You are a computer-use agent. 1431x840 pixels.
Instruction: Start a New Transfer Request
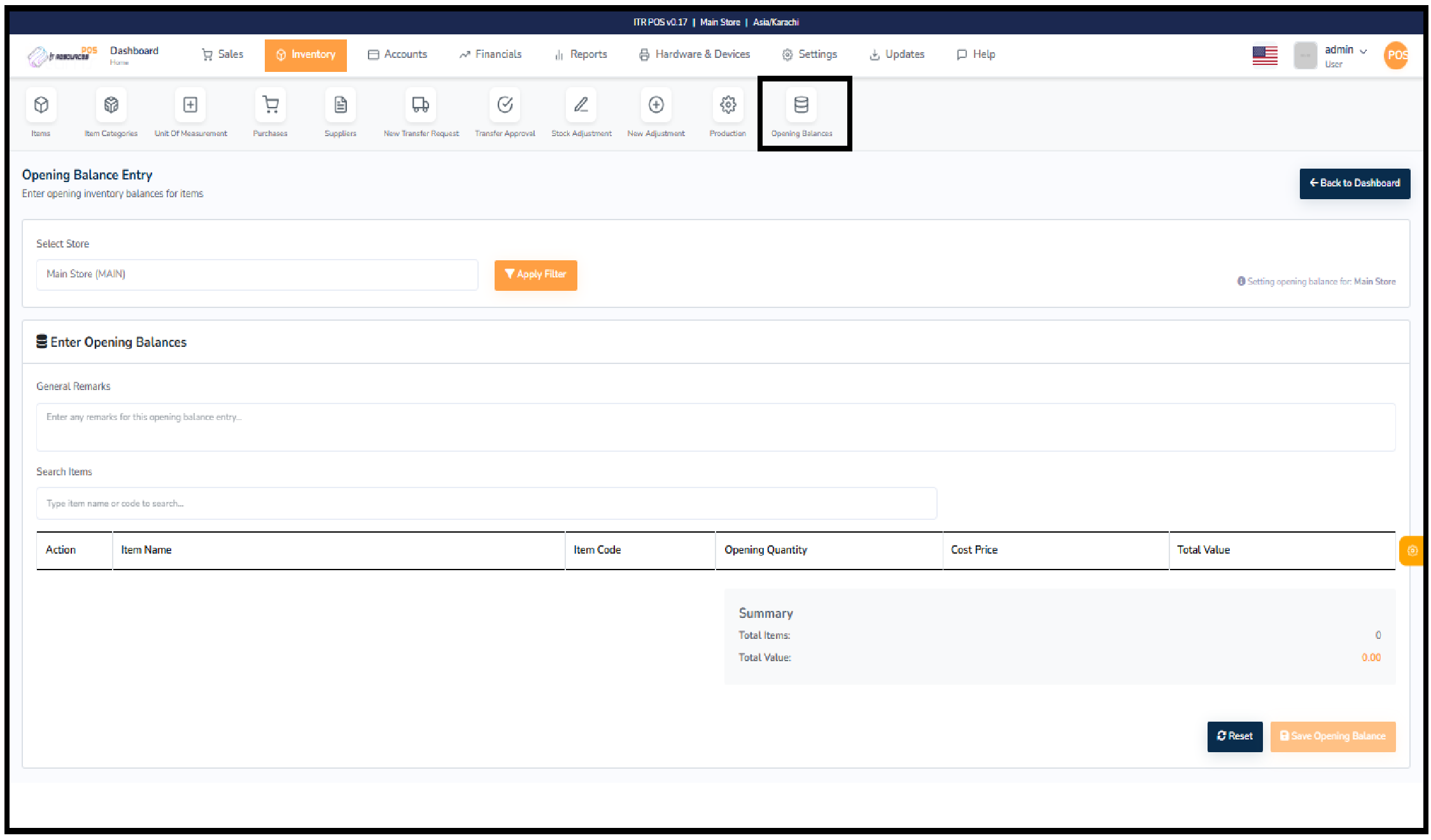pyautogui.click(x=420, y=113)
